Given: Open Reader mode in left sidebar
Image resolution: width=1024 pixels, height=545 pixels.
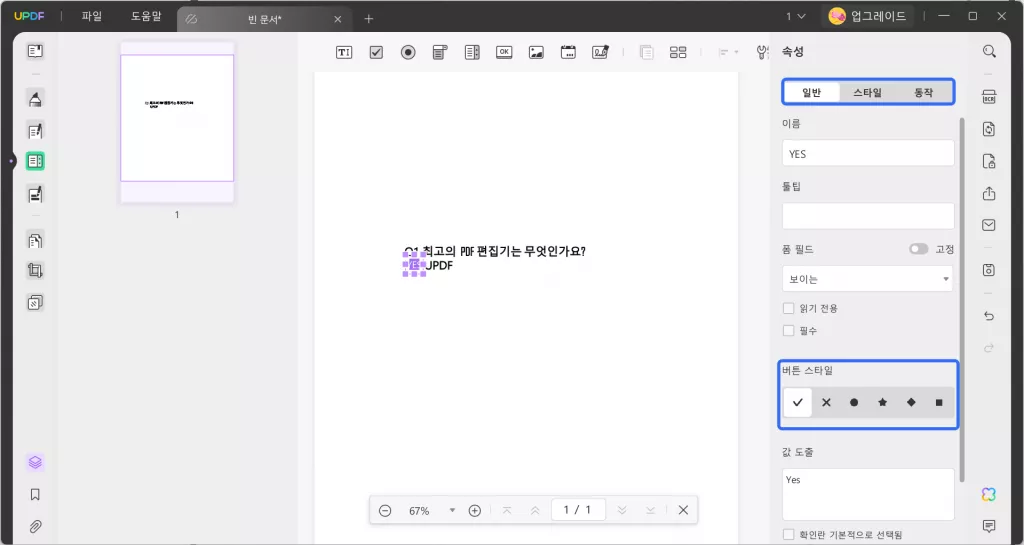Looking at the screenshot, I should coord(35,52).
